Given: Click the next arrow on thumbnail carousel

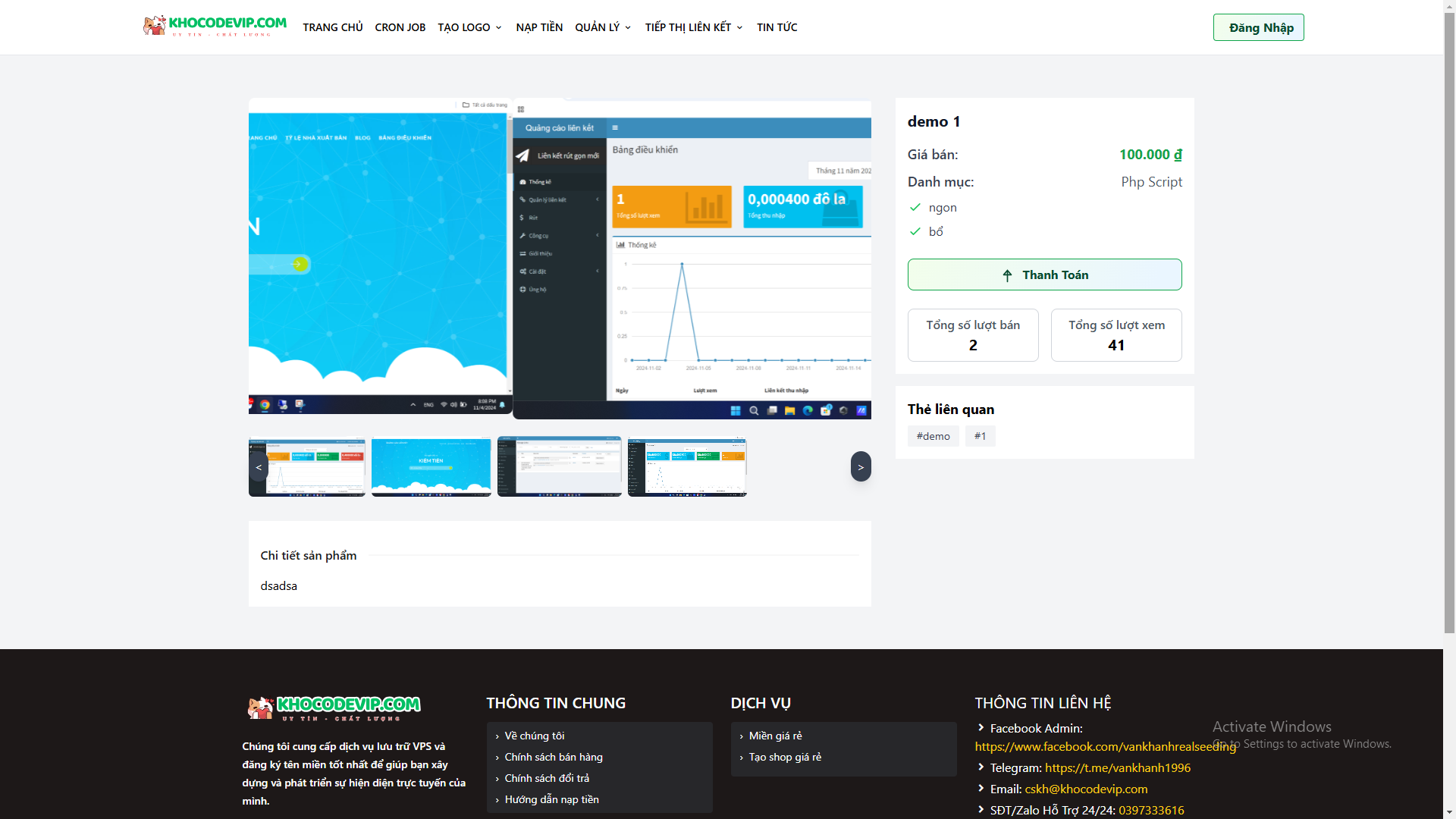Looking at the screenshot, I should (861, 467).
